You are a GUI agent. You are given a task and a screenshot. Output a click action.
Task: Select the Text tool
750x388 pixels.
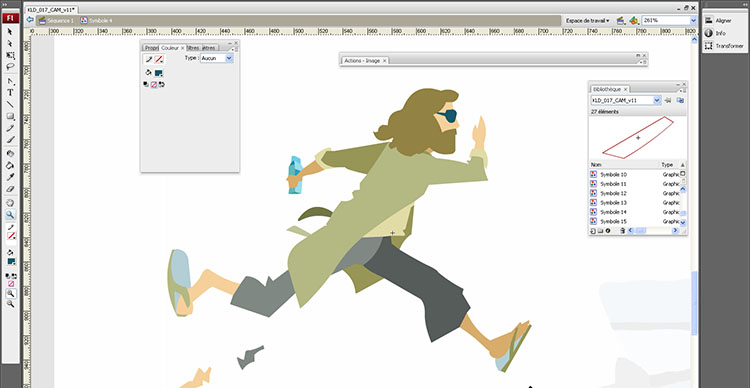pos(10,92)
